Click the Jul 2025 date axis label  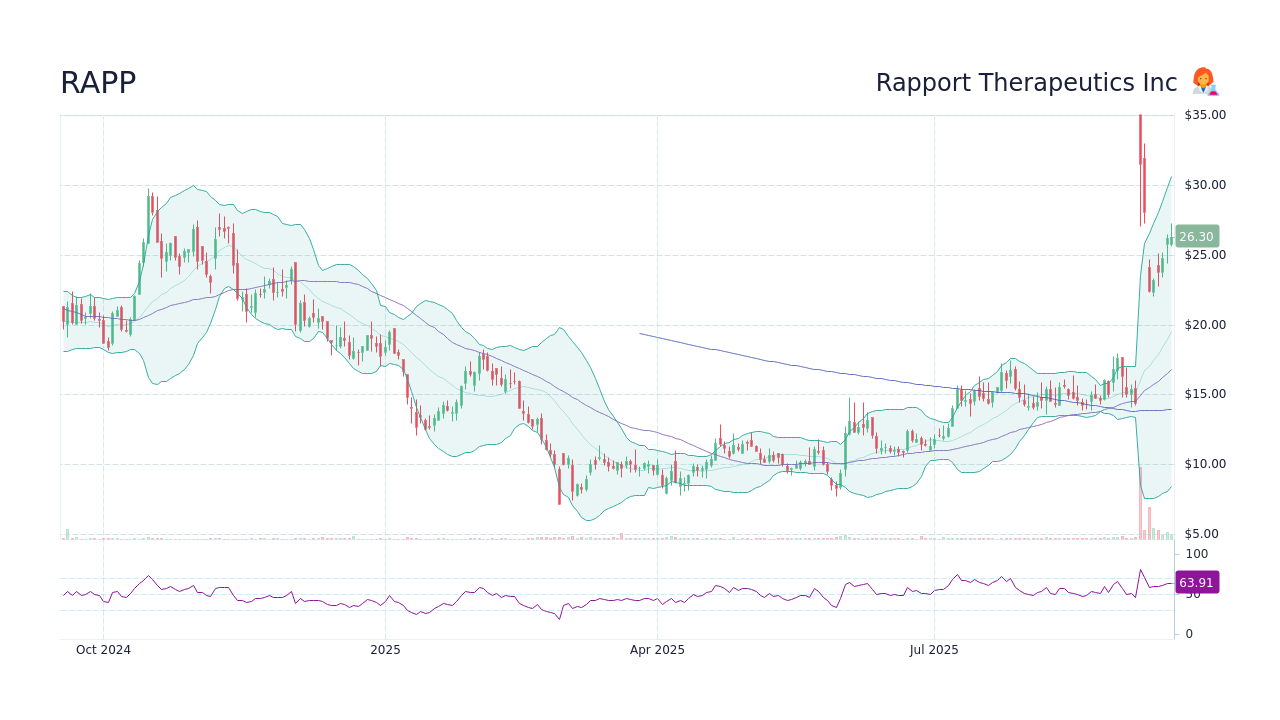point(934,650)
